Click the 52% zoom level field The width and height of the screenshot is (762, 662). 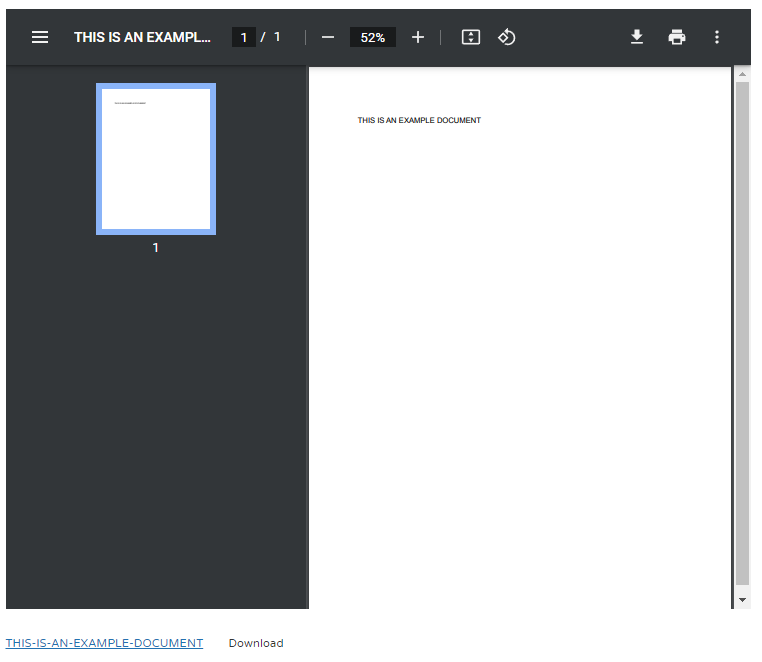[x=373, y=37]
